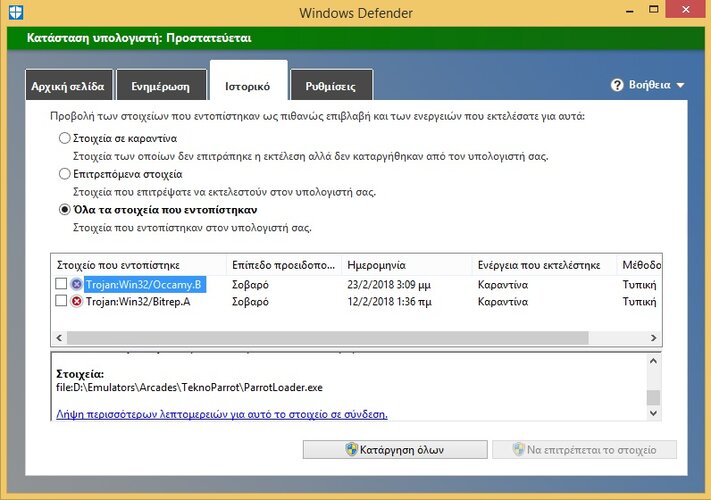Click the details pane up scroll arrow
Viewport: 711px width, 500px height.
[x=653, y=361]
